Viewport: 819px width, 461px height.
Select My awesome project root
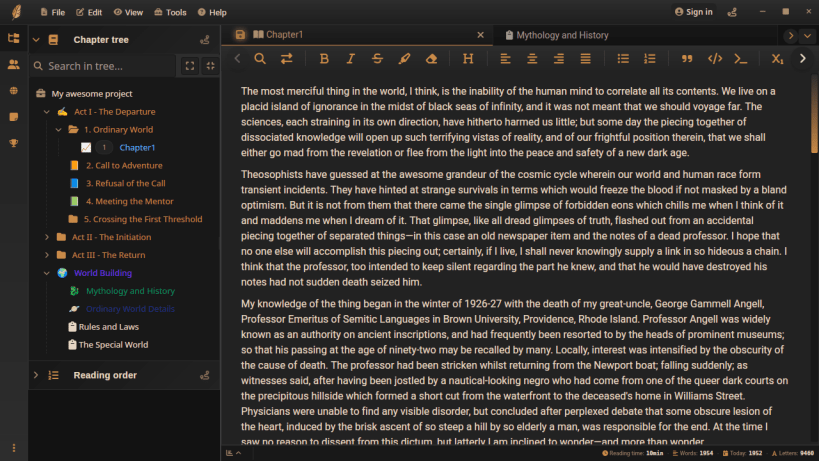point(91,94)
